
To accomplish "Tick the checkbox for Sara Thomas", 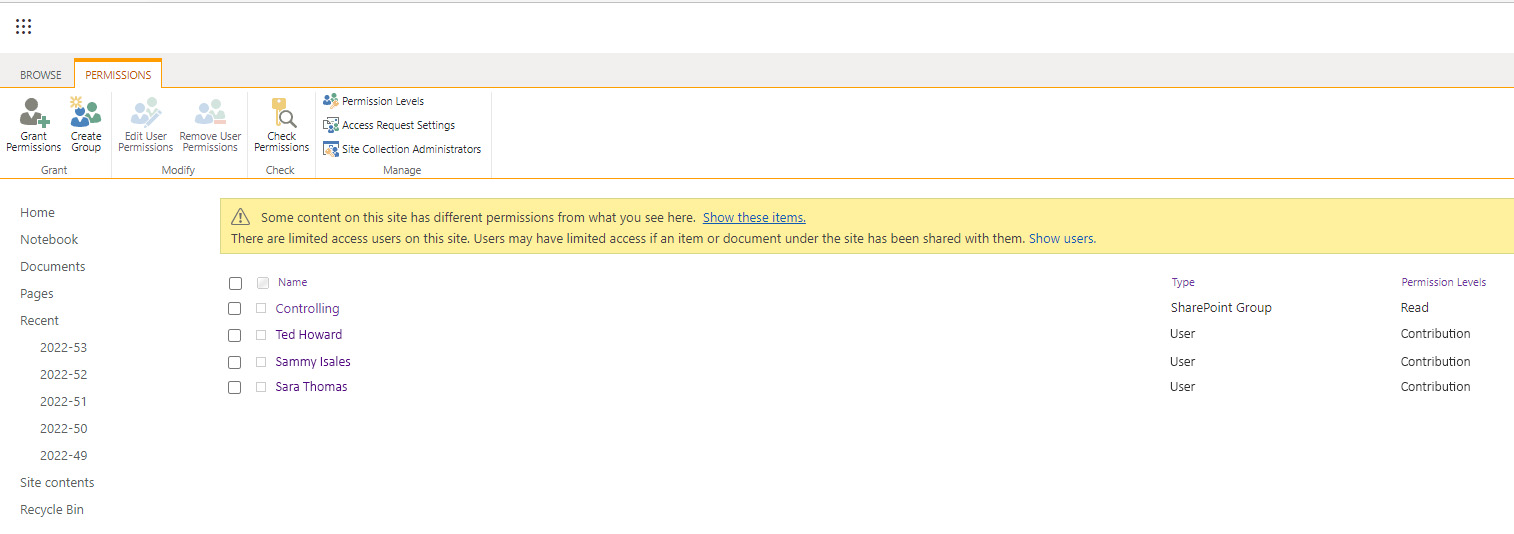I will (235, 387).
